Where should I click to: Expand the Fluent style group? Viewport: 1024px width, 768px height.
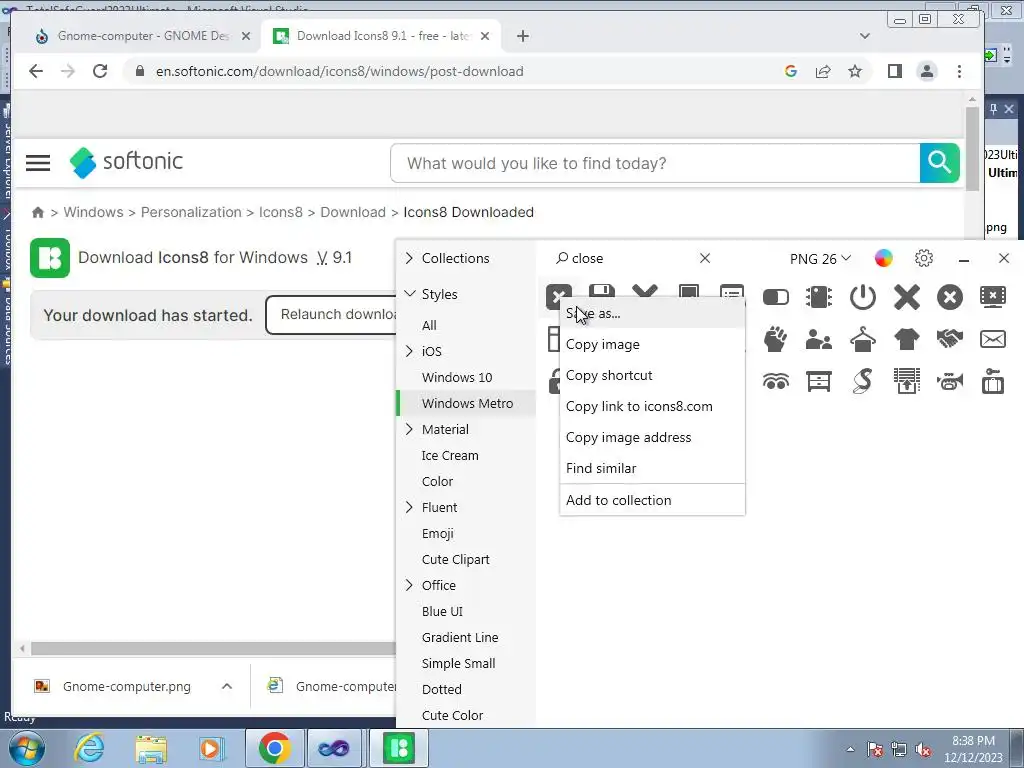[409, 507]
